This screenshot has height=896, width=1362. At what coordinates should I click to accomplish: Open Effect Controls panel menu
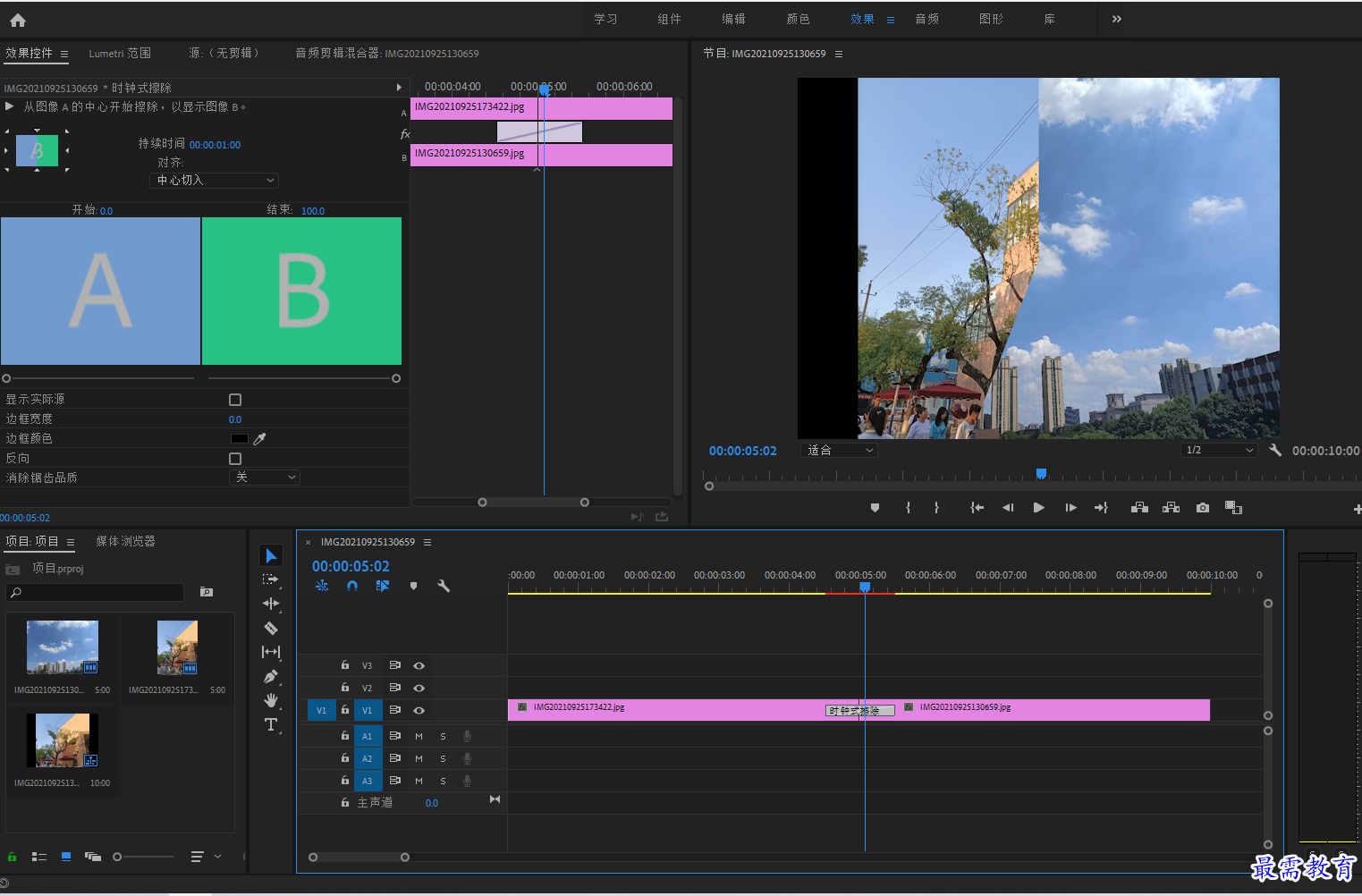[64, 54]
